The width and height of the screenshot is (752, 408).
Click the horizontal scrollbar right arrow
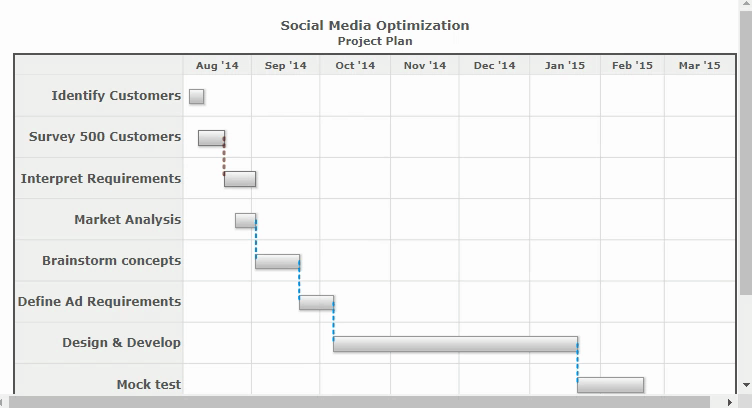730,402
